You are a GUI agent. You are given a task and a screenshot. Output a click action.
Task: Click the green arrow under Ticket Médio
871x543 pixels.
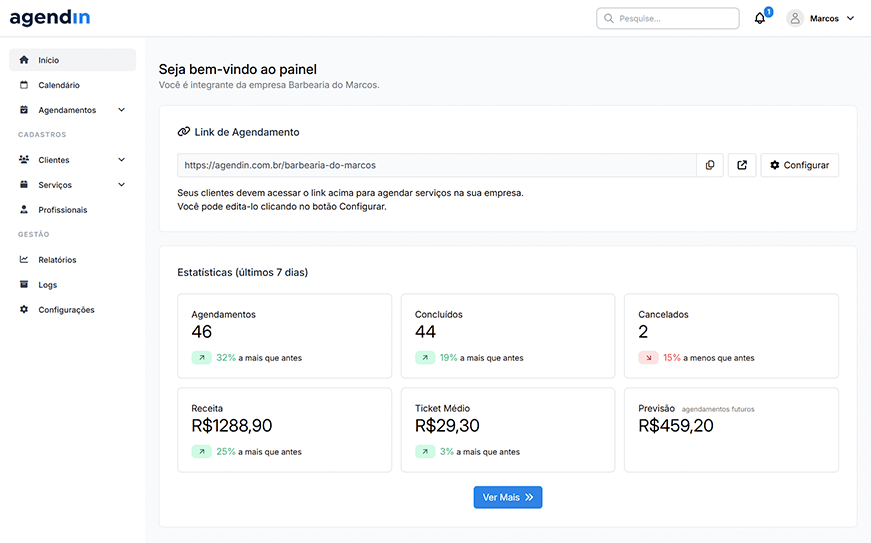425,451
